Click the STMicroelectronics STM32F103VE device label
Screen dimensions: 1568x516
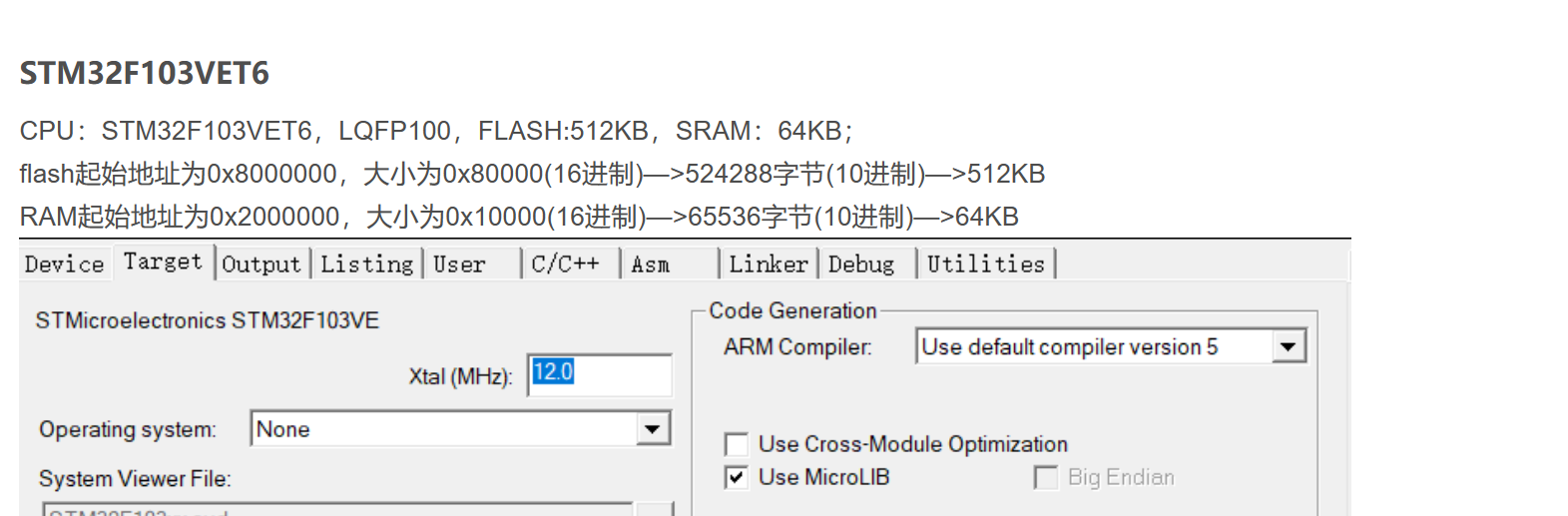tap(208, 320)
